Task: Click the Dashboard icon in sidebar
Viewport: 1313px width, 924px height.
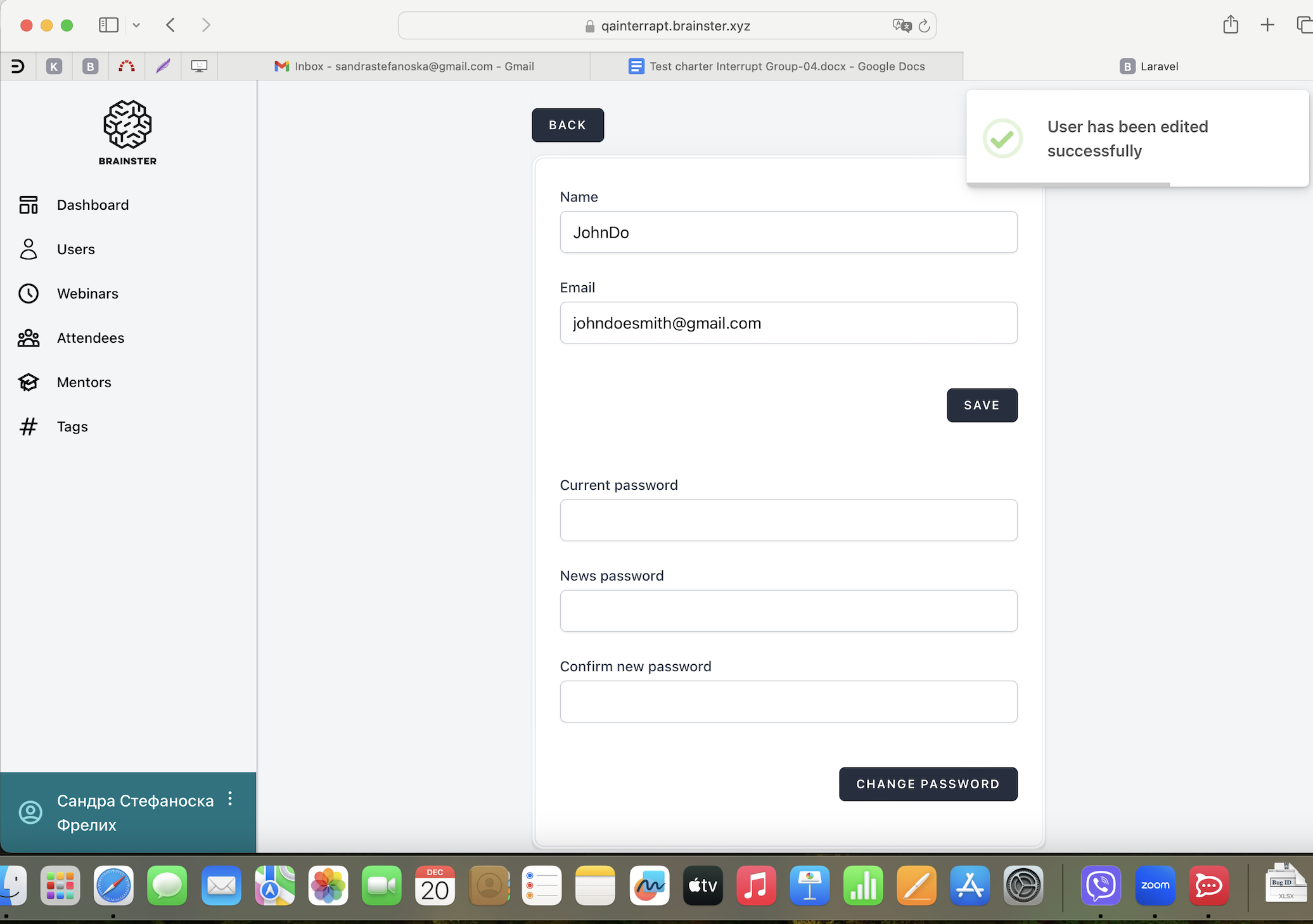Action: point(29,205)
